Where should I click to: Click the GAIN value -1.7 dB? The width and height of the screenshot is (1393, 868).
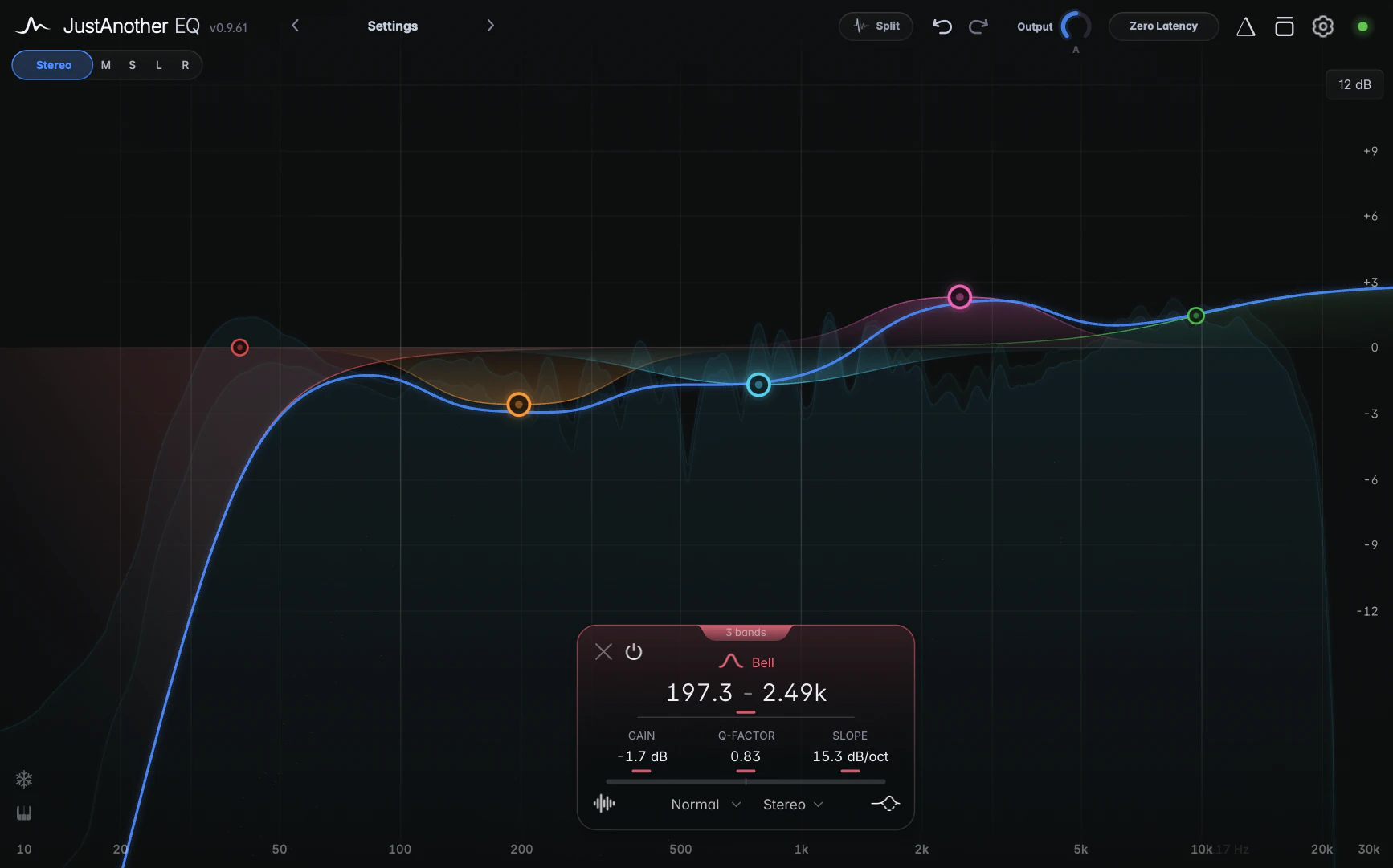(x=642, y=756)
